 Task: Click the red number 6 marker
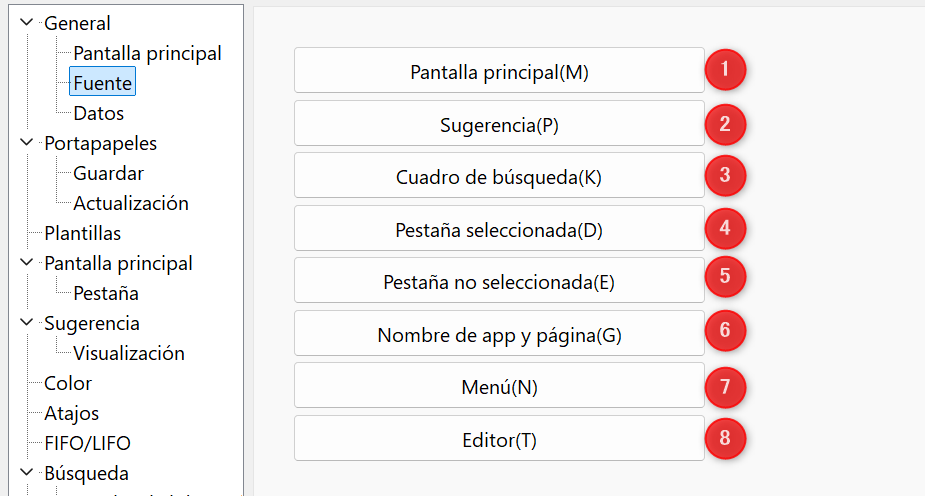725,330
